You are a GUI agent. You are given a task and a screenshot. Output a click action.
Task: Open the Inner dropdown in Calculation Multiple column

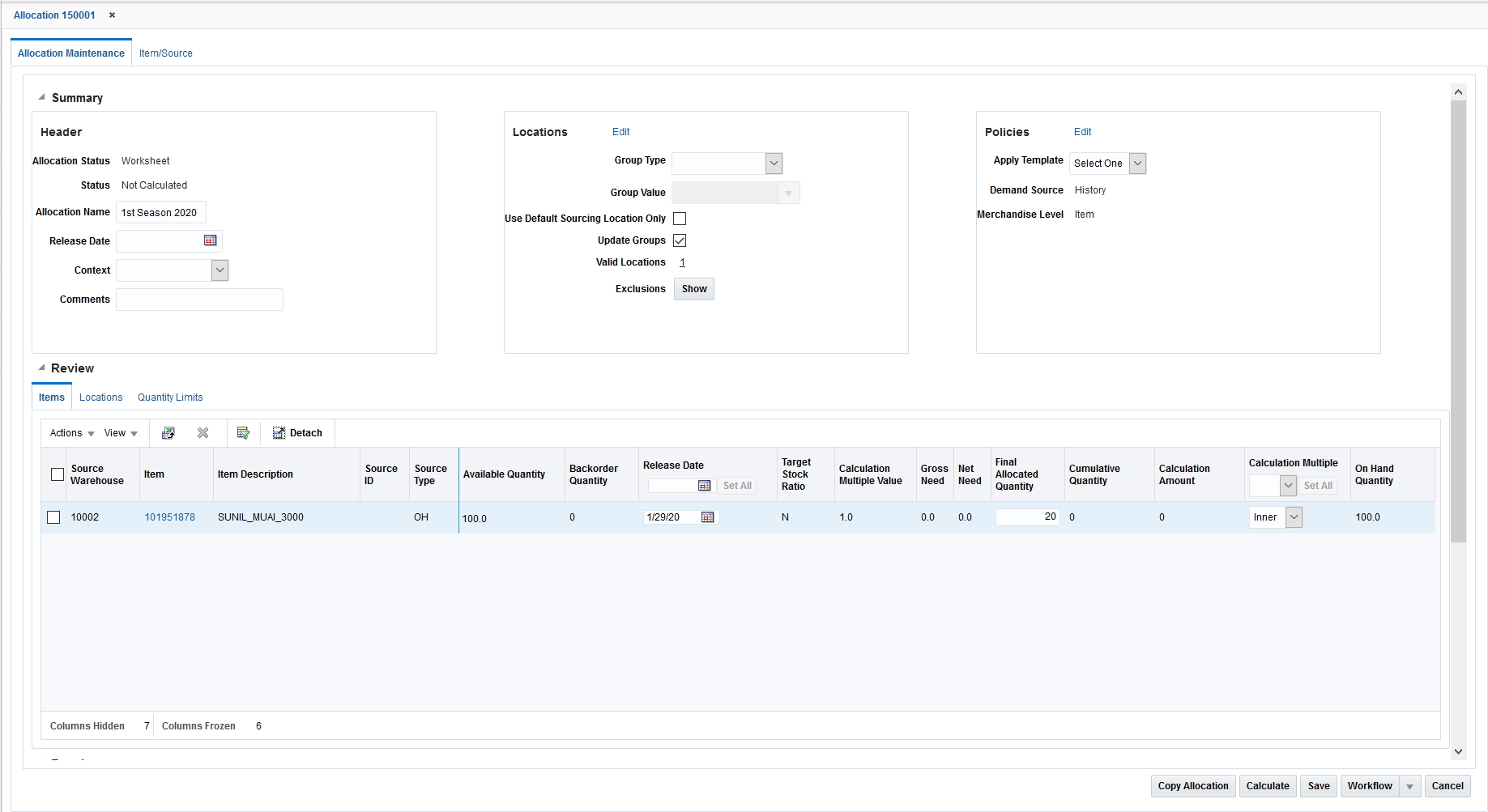point(1293,517)
